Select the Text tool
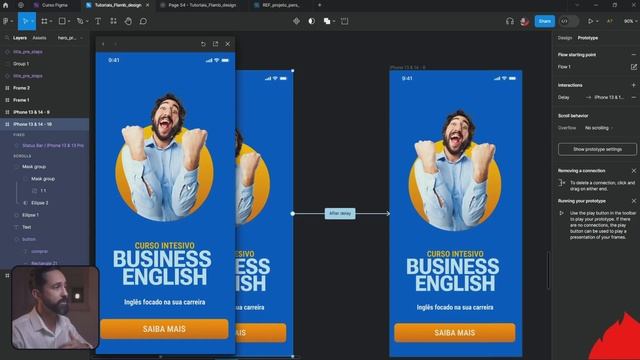640x360 pixels. (x=98, y=21)
